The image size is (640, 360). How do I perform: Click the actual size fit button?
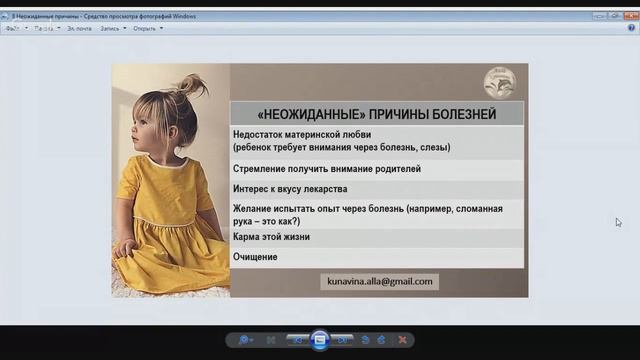tap(271, 340)
